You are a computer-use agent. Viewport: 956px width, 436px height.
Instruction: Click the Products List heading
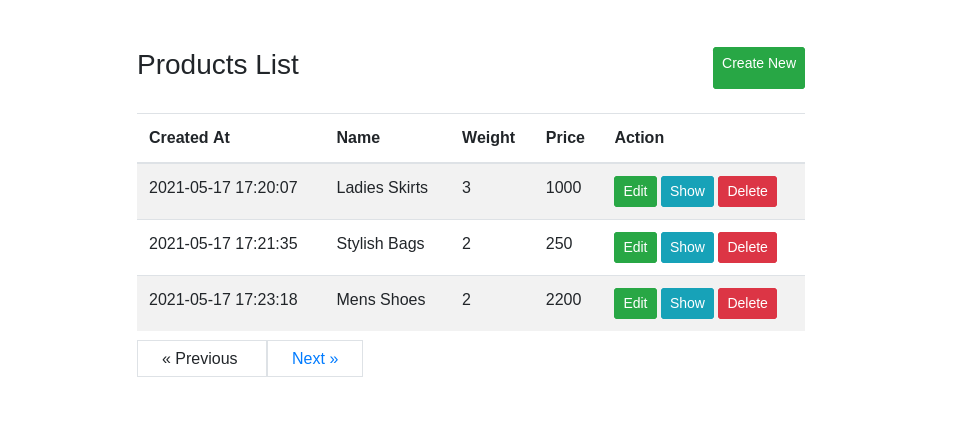point(218,65)
